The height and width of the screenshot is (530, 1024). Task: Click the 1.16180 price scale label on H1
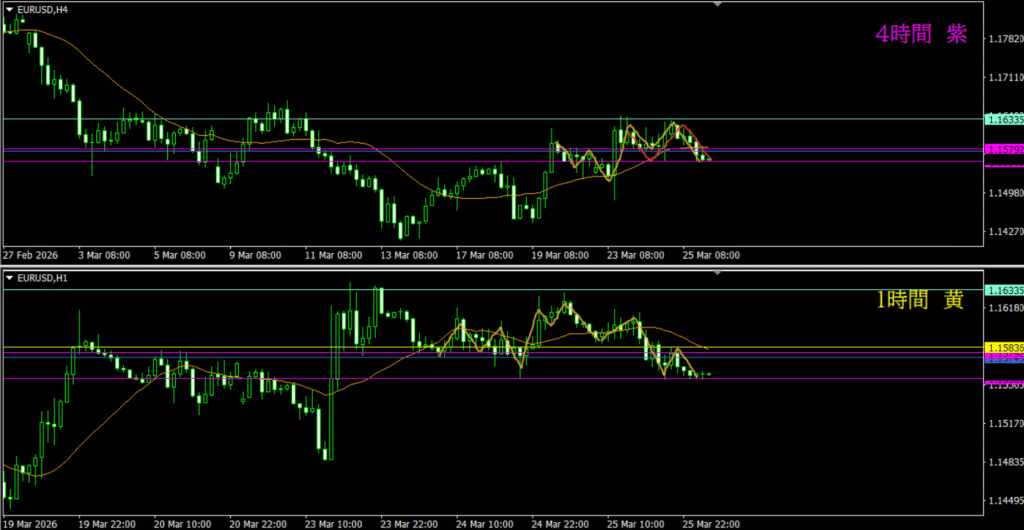click(x=1004, y=309)
